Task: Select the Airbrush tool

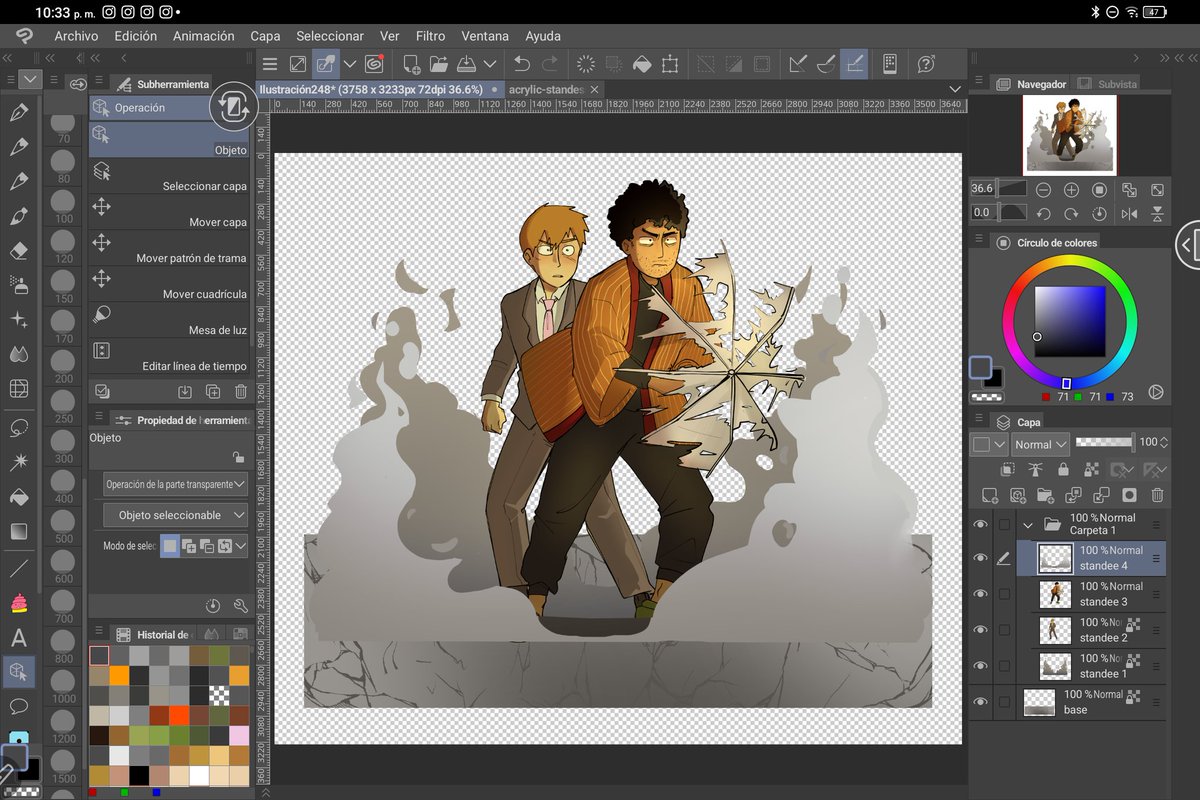Action: [x=19, y=285]
